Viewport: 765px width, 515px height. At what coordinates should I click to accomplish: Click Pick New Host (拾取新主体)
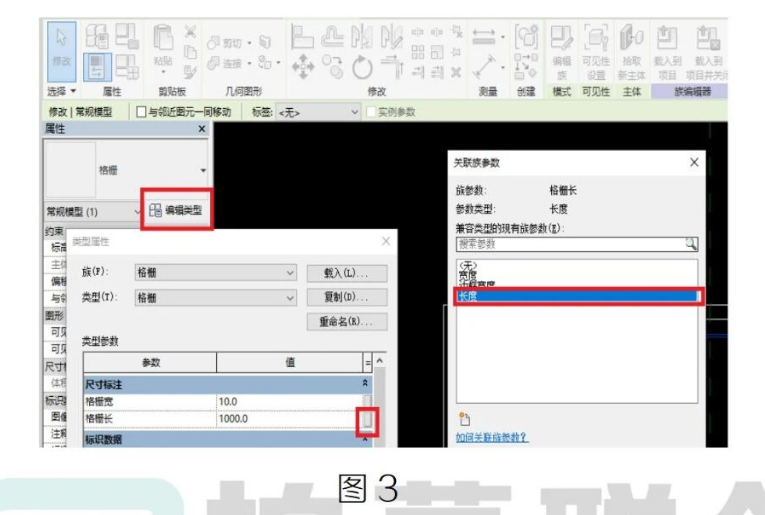click(631, 53)
